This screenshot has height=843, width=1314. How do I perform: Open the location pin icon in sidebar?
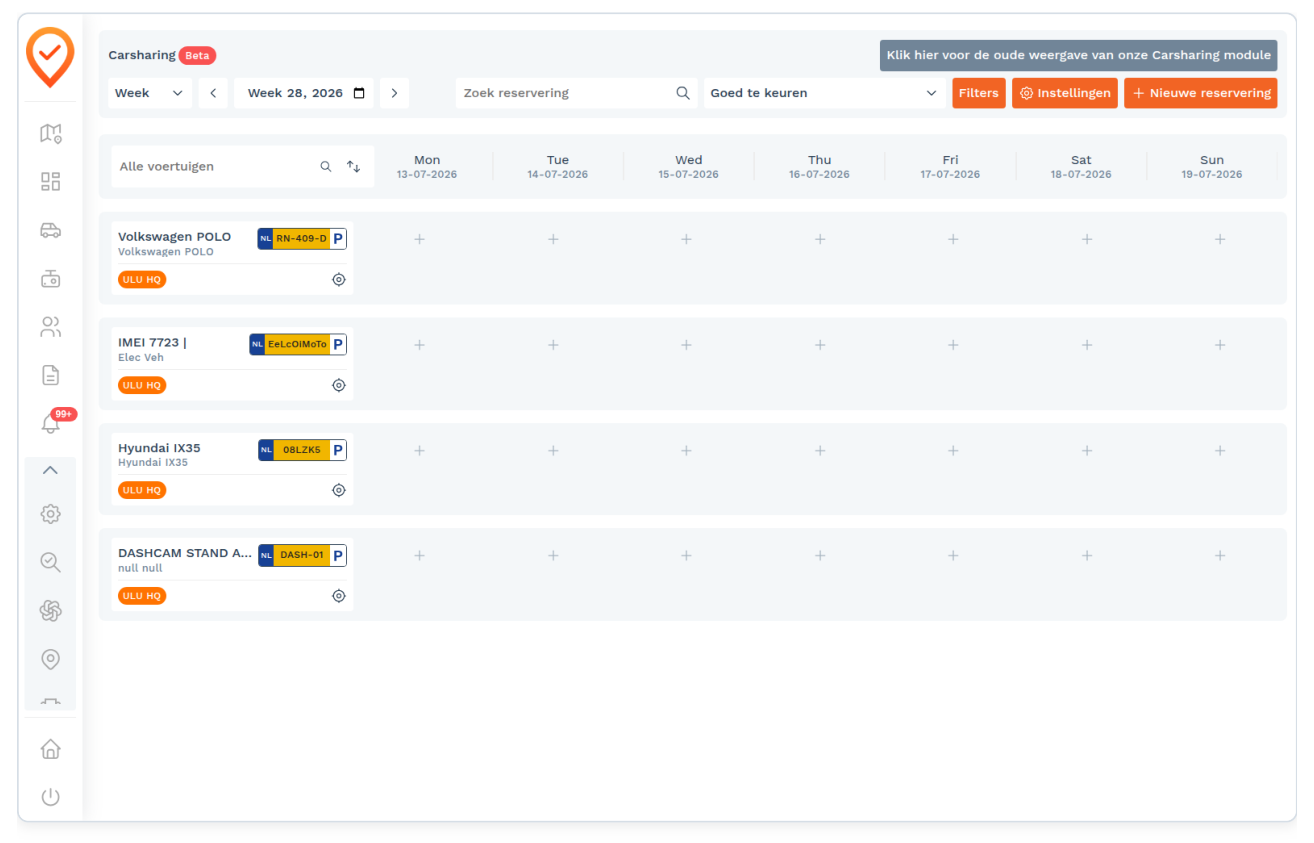pos(50,659)
